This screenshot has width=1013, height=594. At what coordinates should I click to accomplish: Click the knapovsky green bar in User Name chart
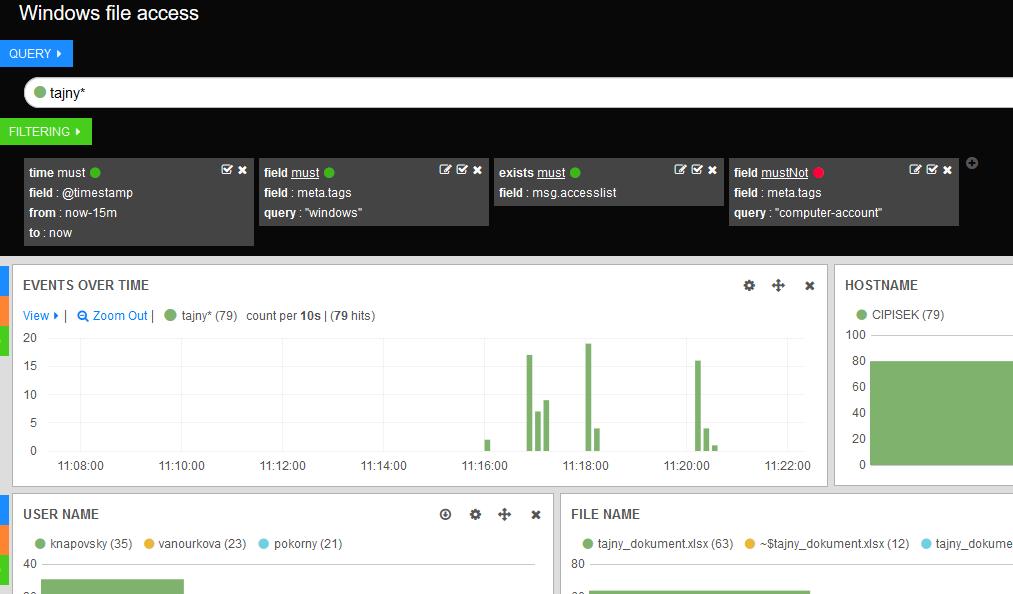[x=112, y=587]
